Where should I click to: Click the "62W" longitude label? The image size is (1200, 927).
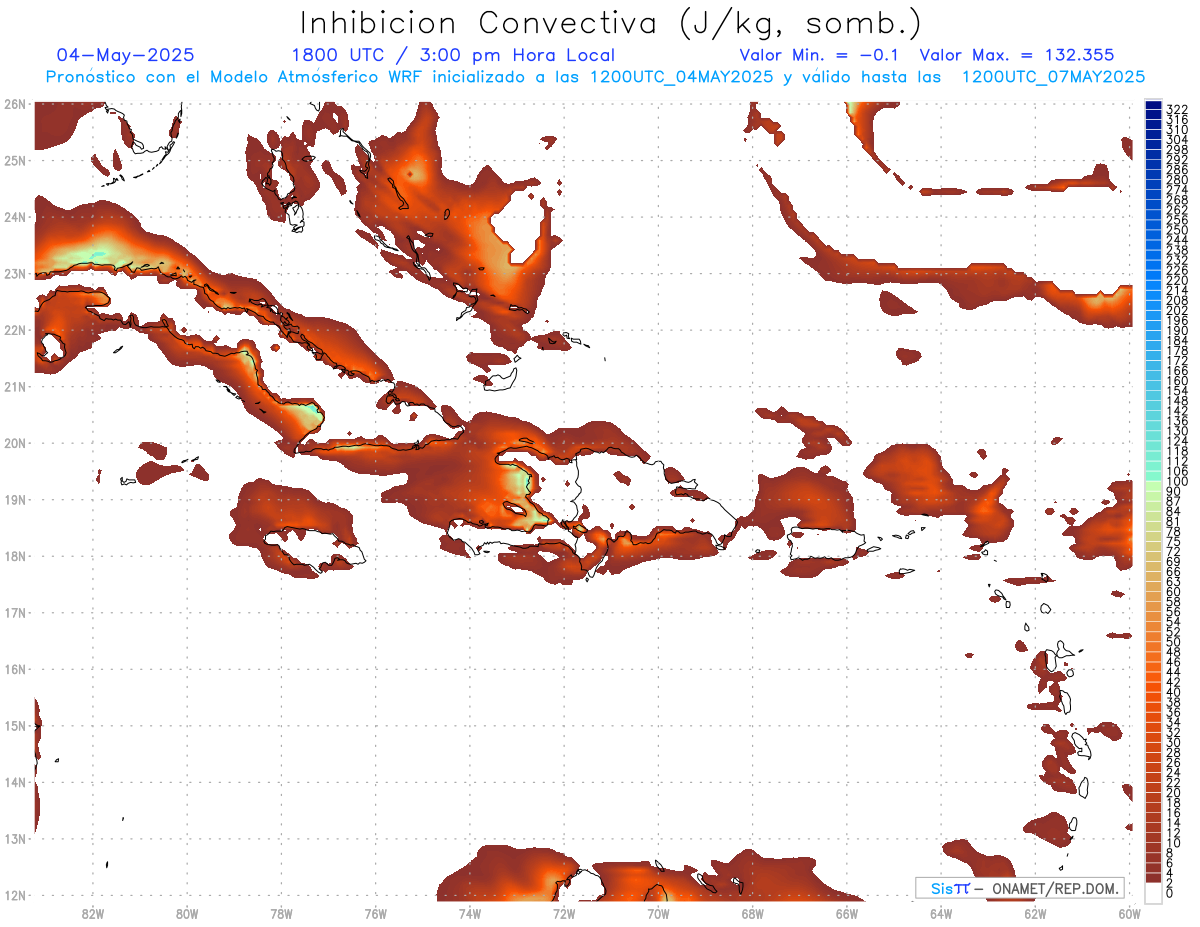click(x=1035, y=913)
